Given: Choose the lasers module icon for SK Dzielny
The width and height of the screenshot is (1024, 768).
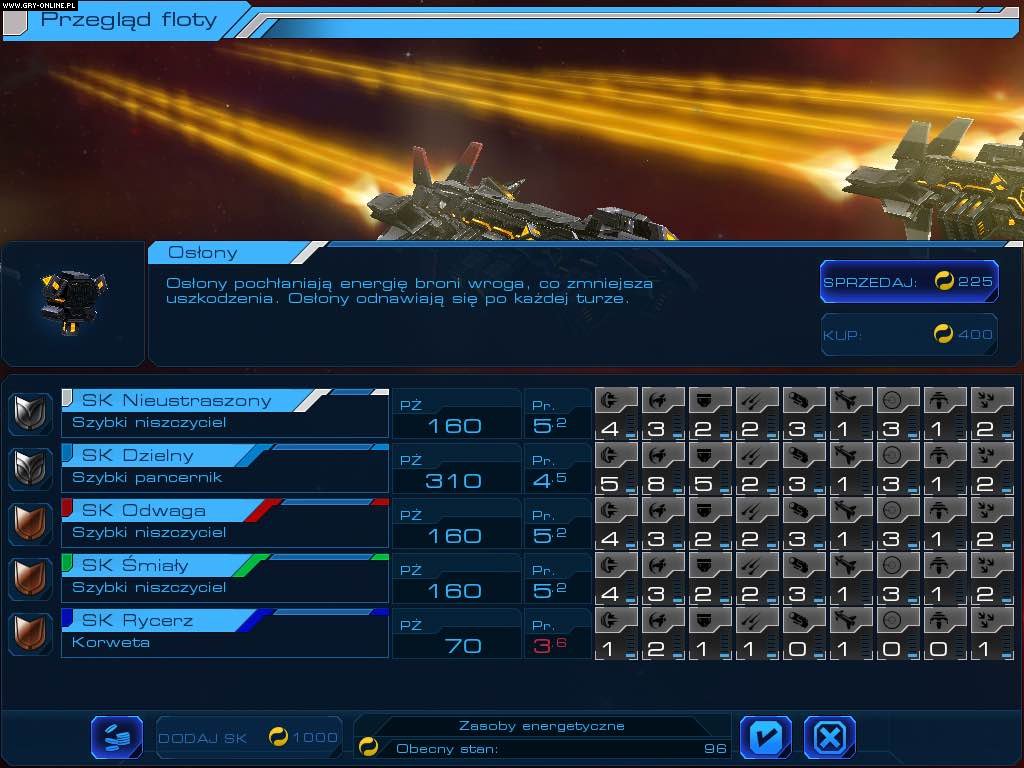Looking at the screenshot, I should [x=757, y=455].
